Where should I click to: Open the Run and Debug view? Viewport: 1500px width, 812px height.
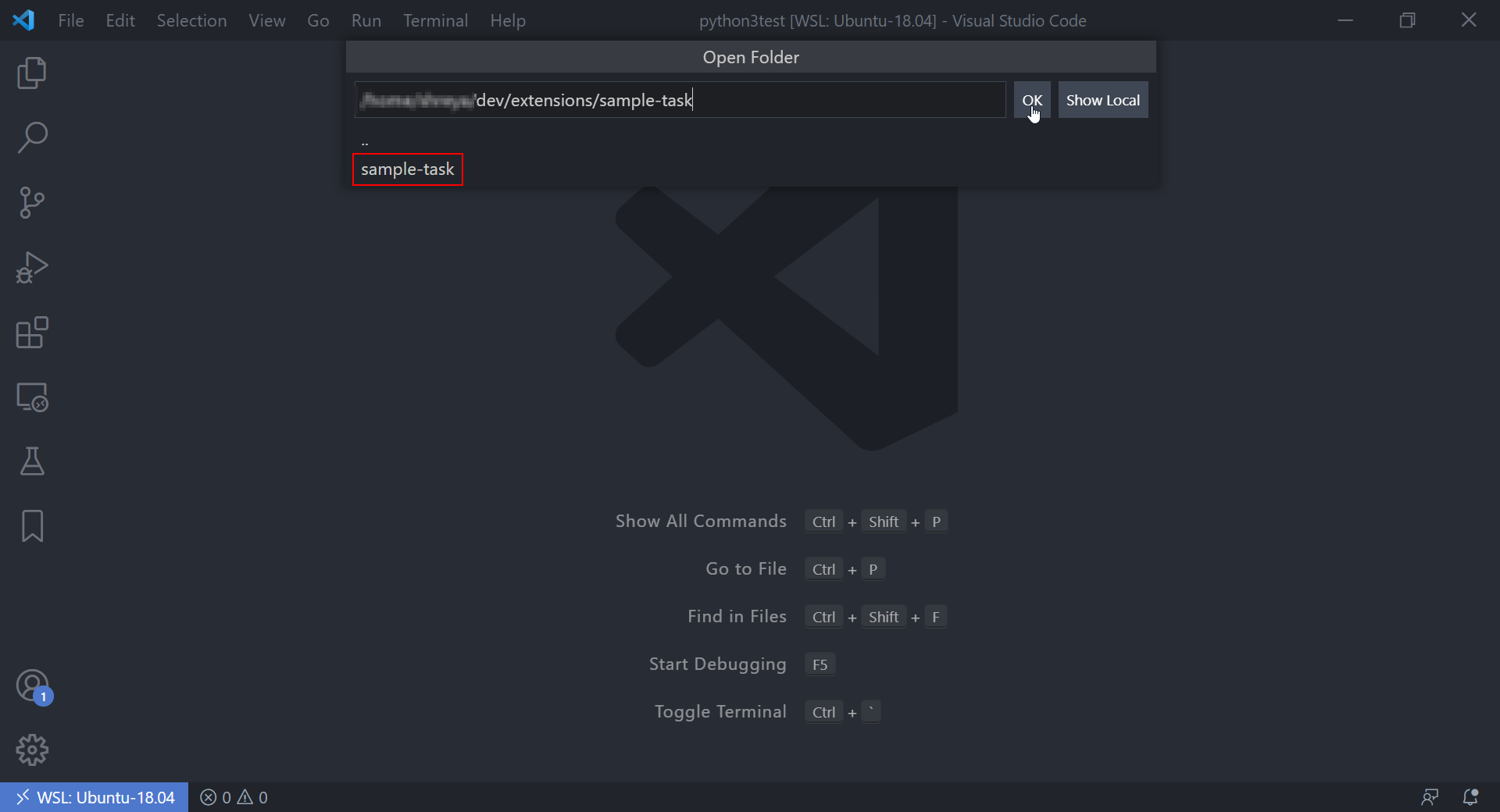click(32, 268)
